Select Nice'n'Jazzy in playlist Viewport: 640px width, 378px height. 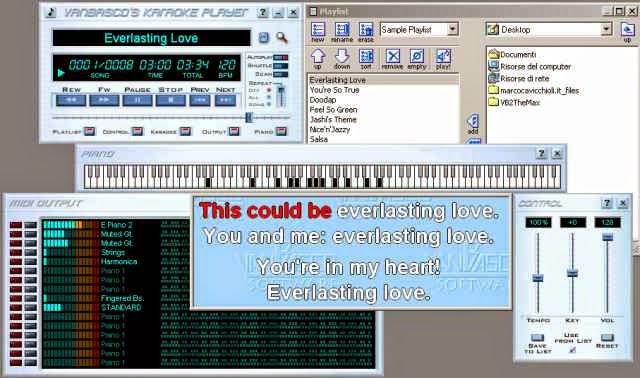tap(383, 129)
